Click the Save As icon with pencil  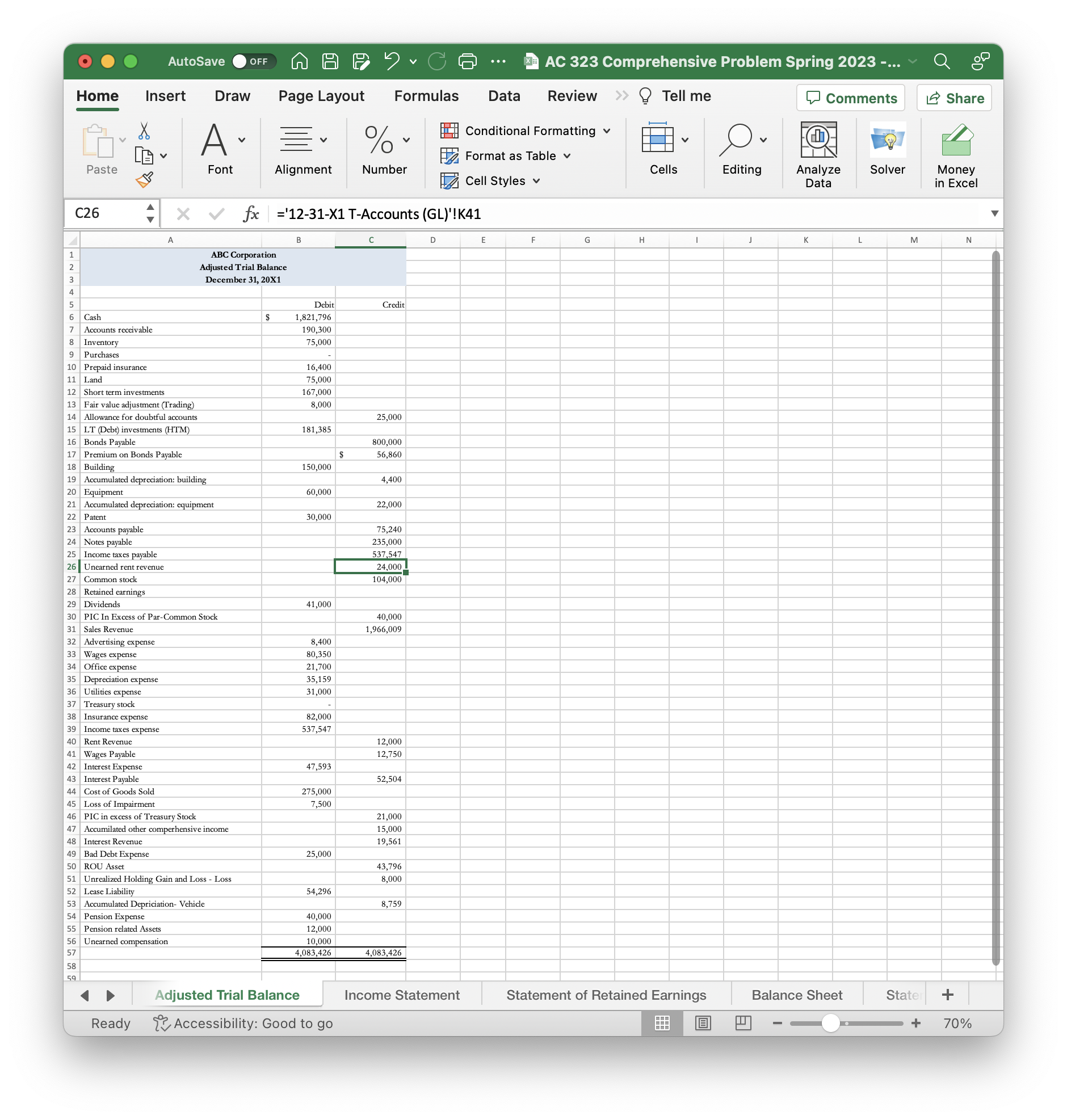pyautogui.click(x=361, y=61)
